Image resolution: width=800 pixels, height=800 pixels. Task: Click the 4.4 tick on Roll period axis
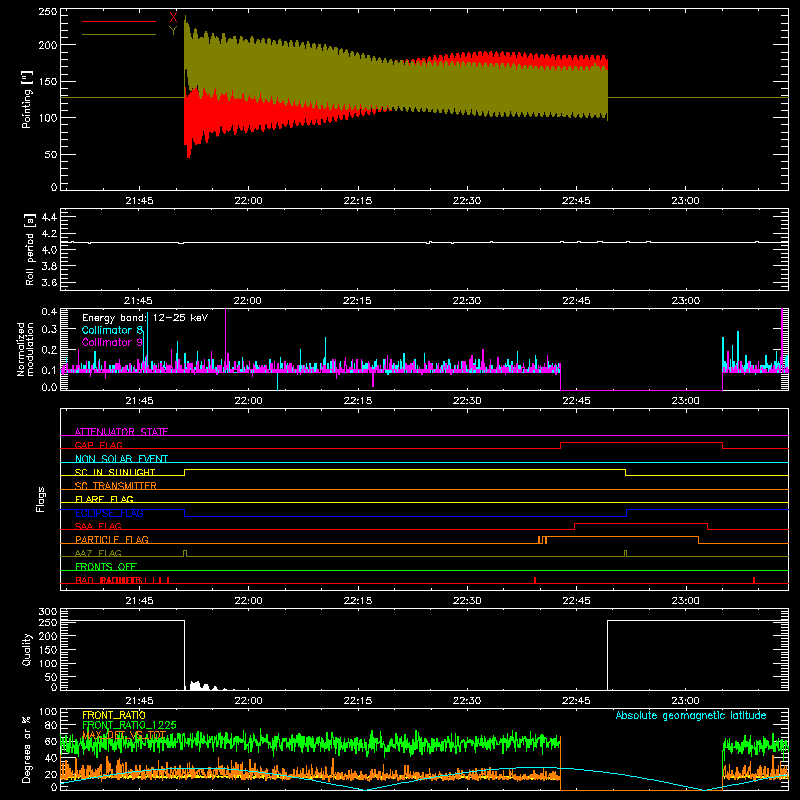tap(49, 217)
